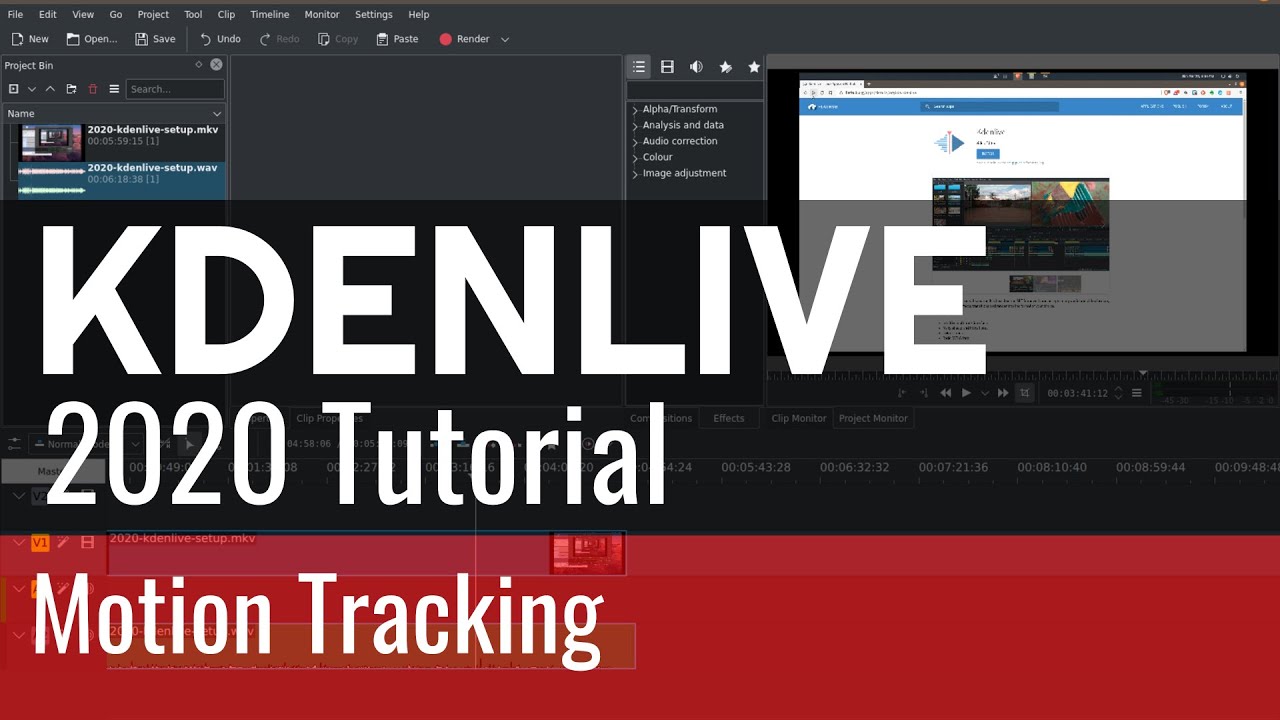The width and height of the screenshot is (1280, 720).
Task: Open the Name column header dropdown
Action: pyautogui.click(x=217, y=114)
